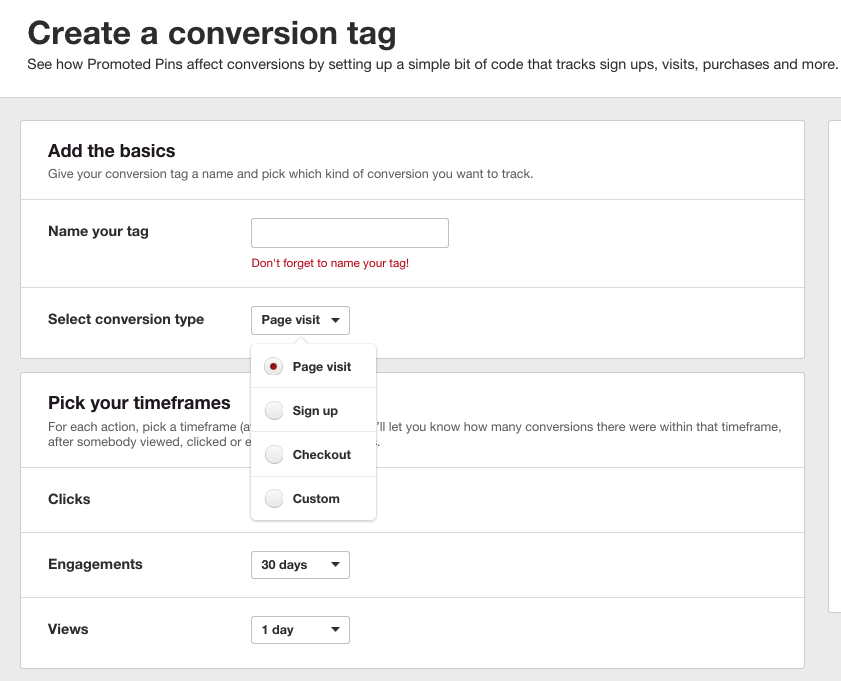This screenshot has width=841, height=681.
Task: Click the Clicks row label
Action: (69, 499)
